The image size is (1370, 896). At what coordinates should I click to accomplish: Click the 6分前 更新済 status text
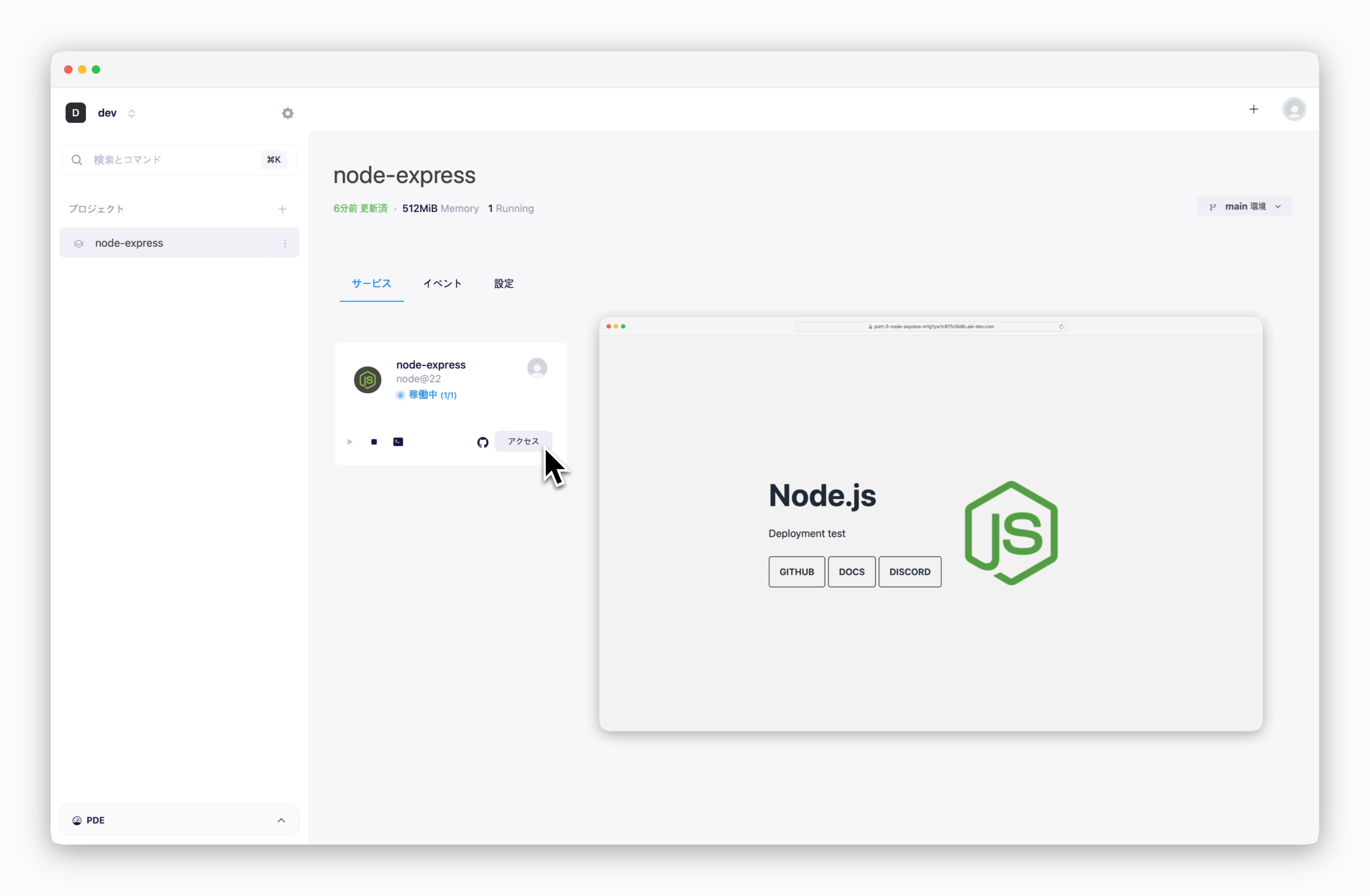point(360,208)
